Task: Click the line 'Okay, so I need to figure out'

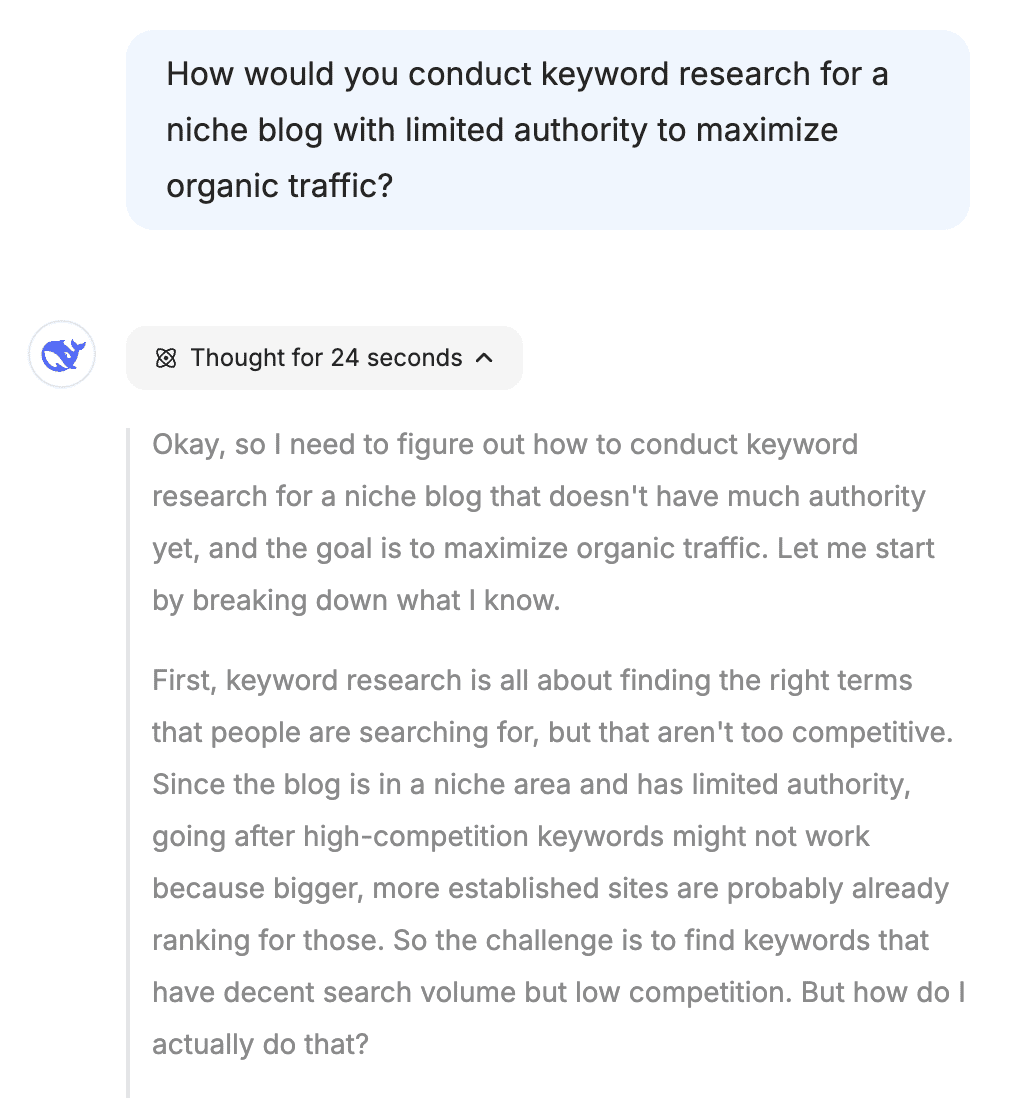Action: [505, 445]
